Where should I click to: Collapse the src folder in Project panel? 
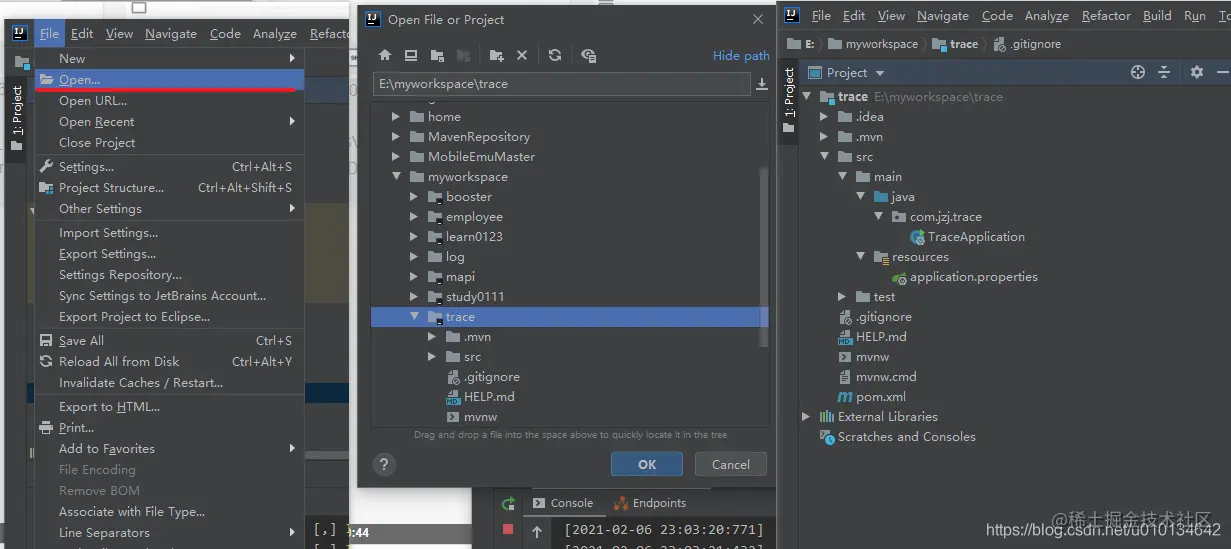824,156
